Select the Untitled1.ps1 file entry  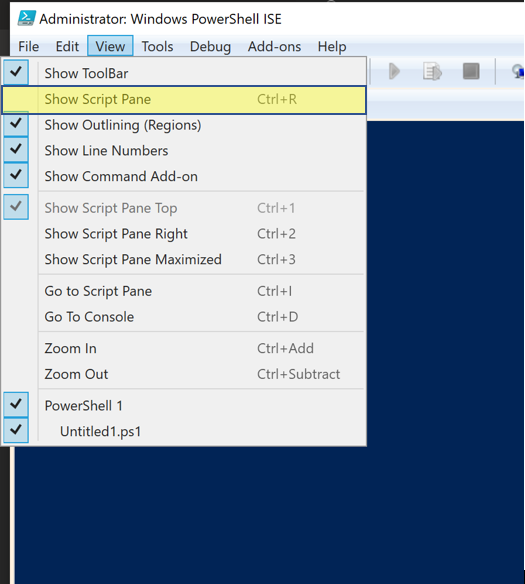pyautogui.click(x=184, y=431)
